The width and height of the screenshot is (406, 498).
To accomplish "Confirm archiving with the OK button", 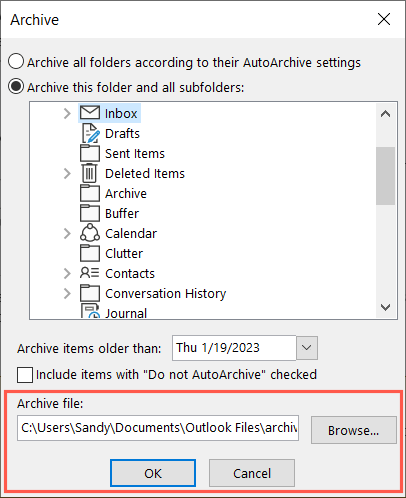I will 153,473.
